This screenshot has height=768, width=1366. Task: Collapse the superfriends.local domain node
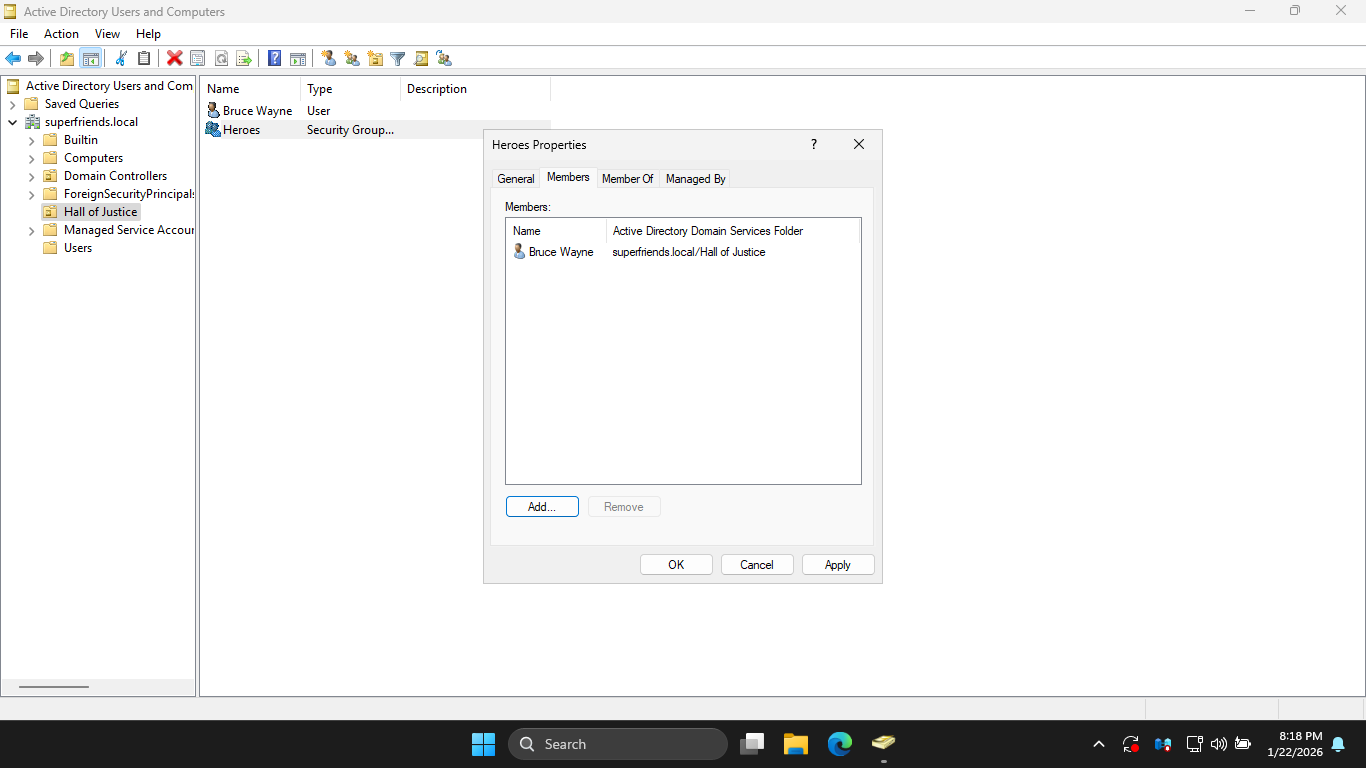tap(13, 123)
